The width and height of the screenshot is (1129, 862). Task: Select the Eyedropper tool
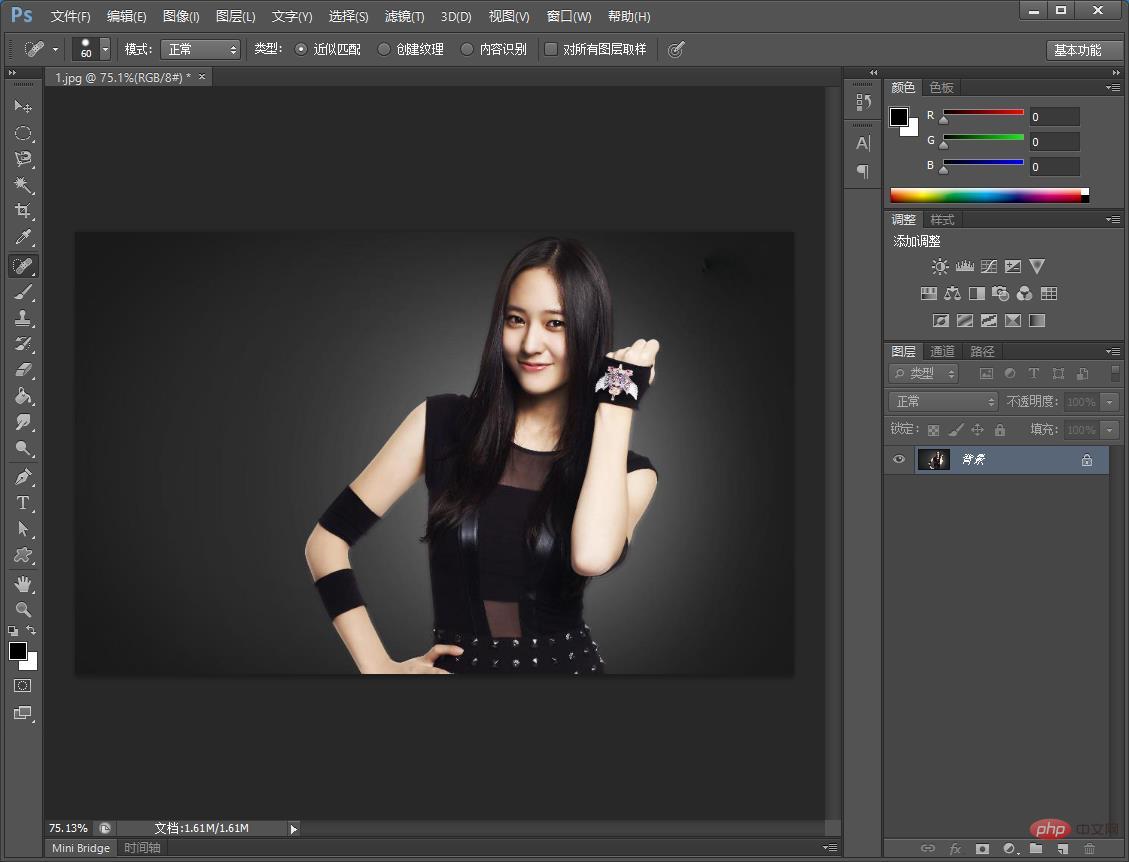[23, 237]
